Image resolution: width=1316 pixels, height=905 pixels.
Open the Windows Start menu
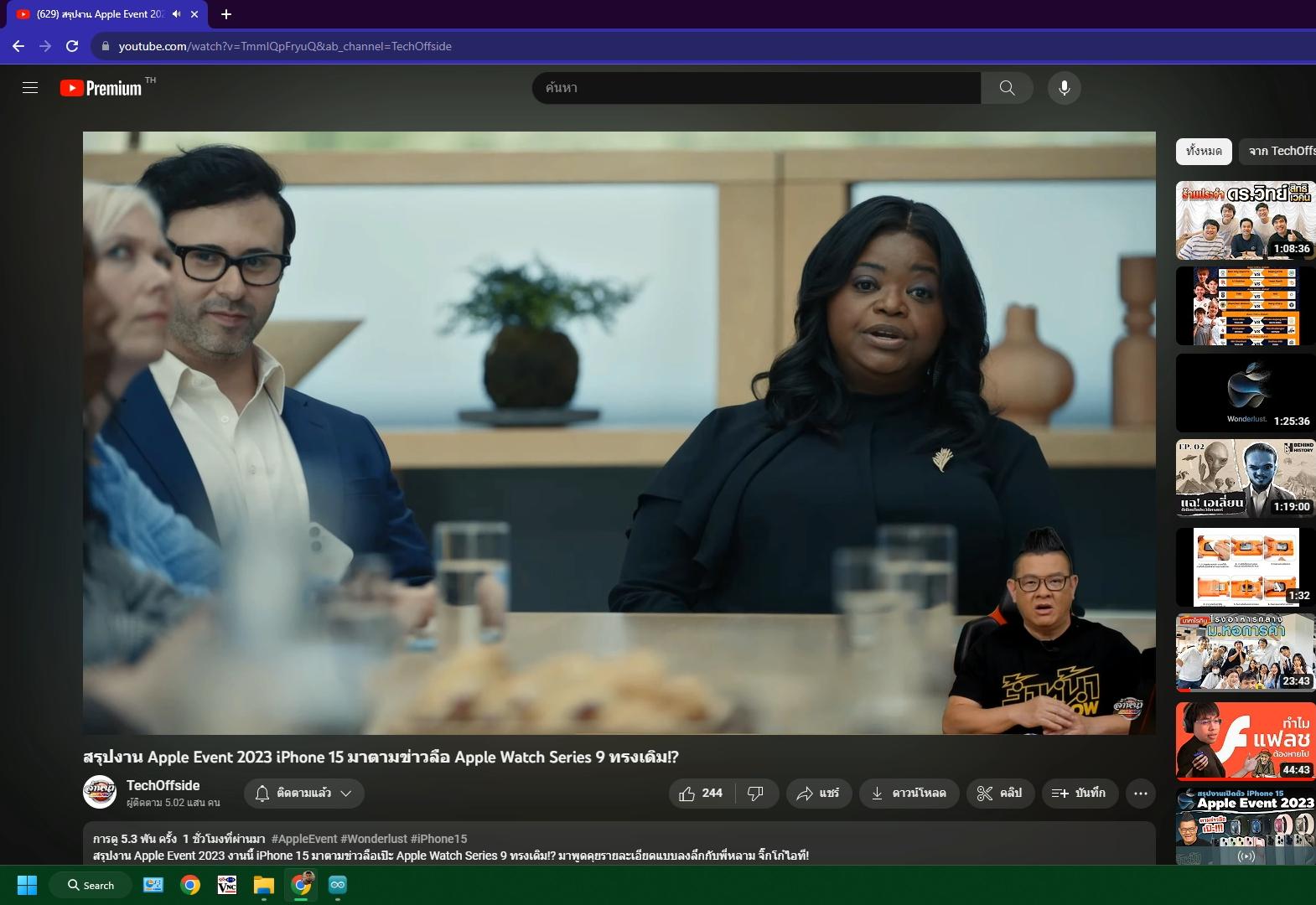[27, 885]
